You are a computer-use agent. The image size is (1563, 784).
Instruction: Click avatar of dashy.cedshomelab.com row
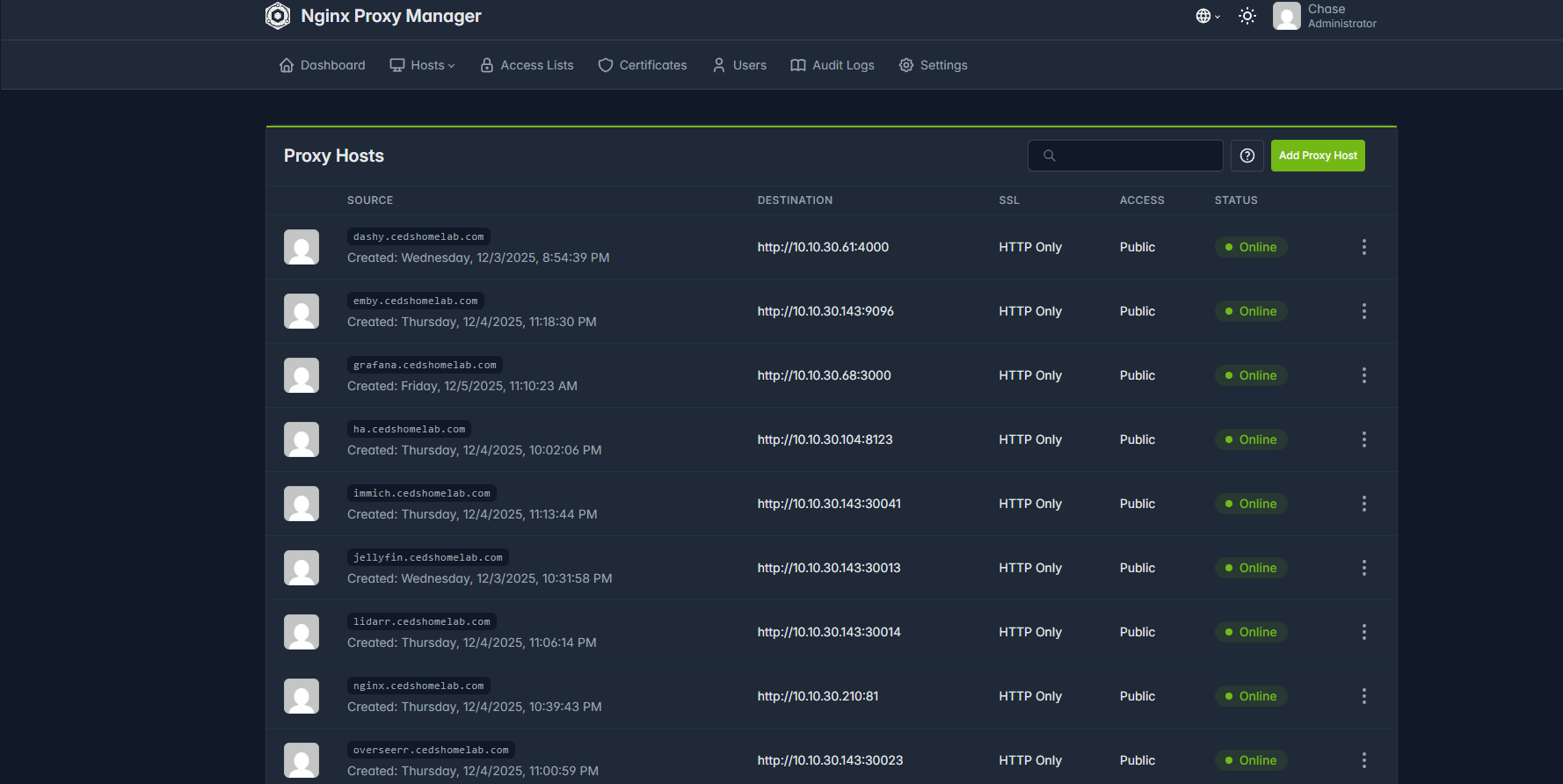tap(302, 247)
